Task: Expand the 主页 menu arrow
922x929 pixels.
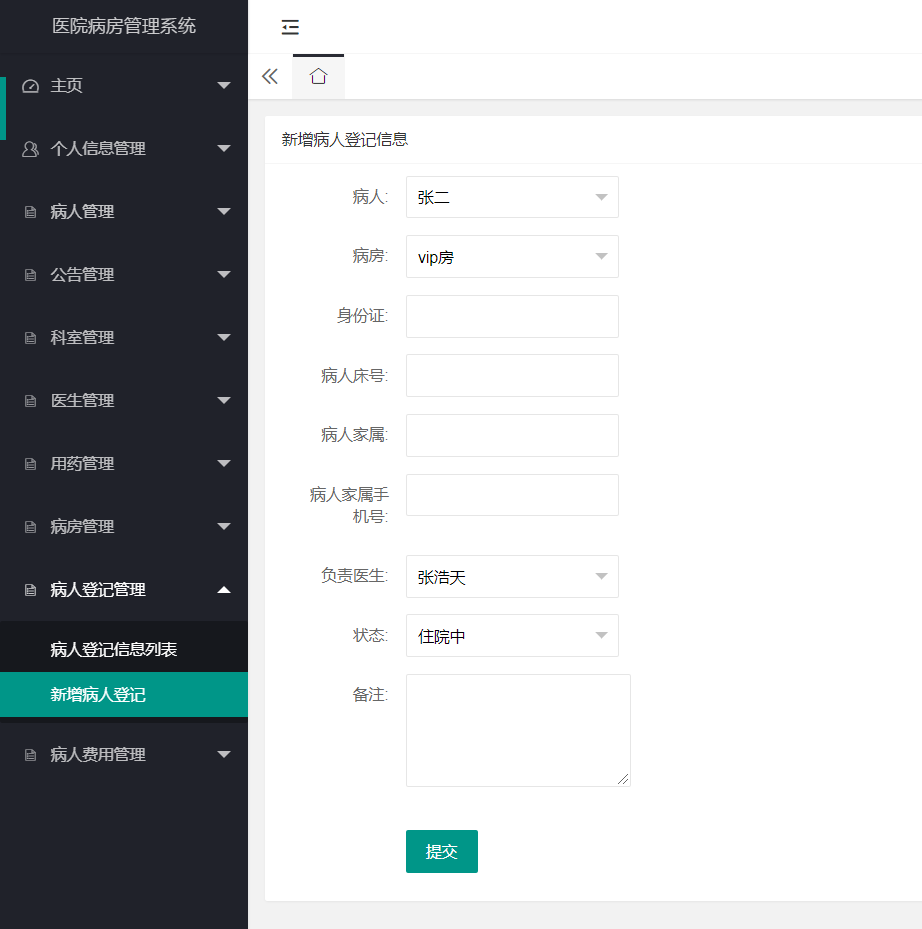Action: [224, 85]
